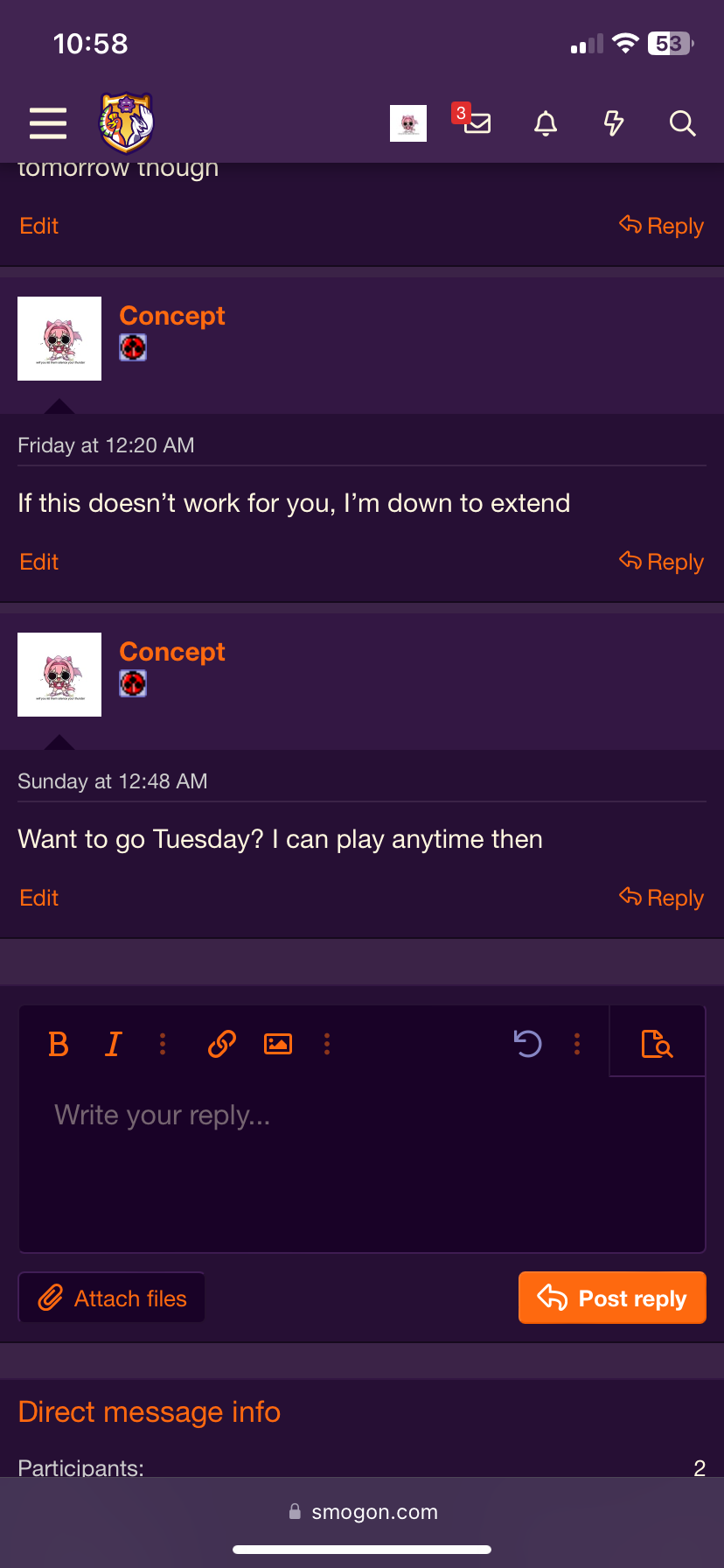Viewport: 724px width, 1568px height.
Task: Open the account avatar menu in header
Action: [x=408, y=123]
